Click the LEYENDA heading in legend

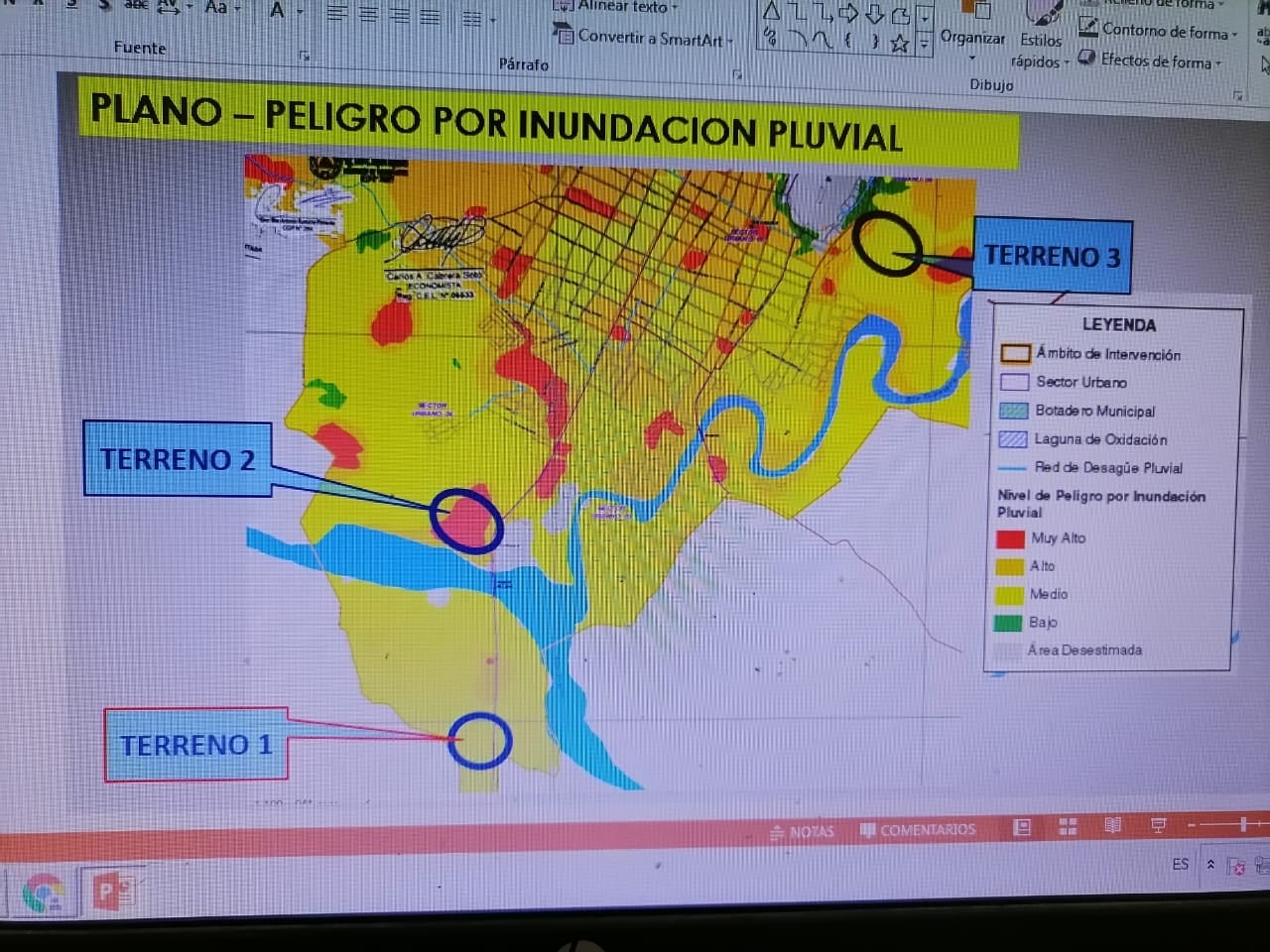1119,324
